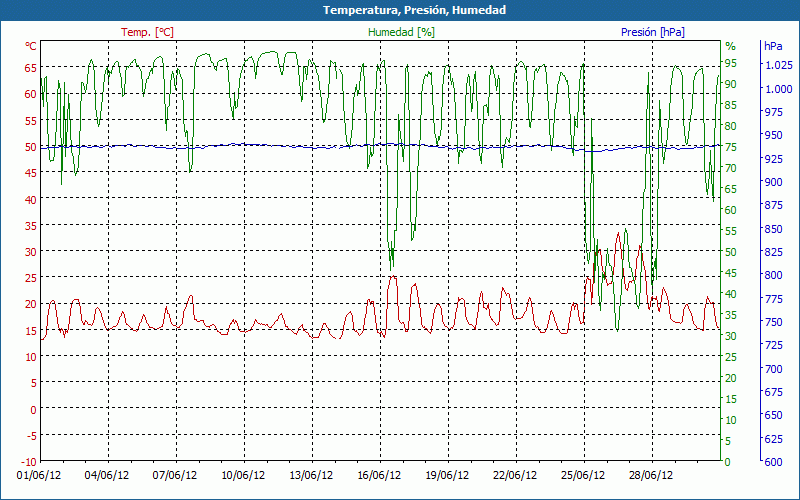Click the '10' humidity axis value
800x500 pixels.
(x=731, y=420)
